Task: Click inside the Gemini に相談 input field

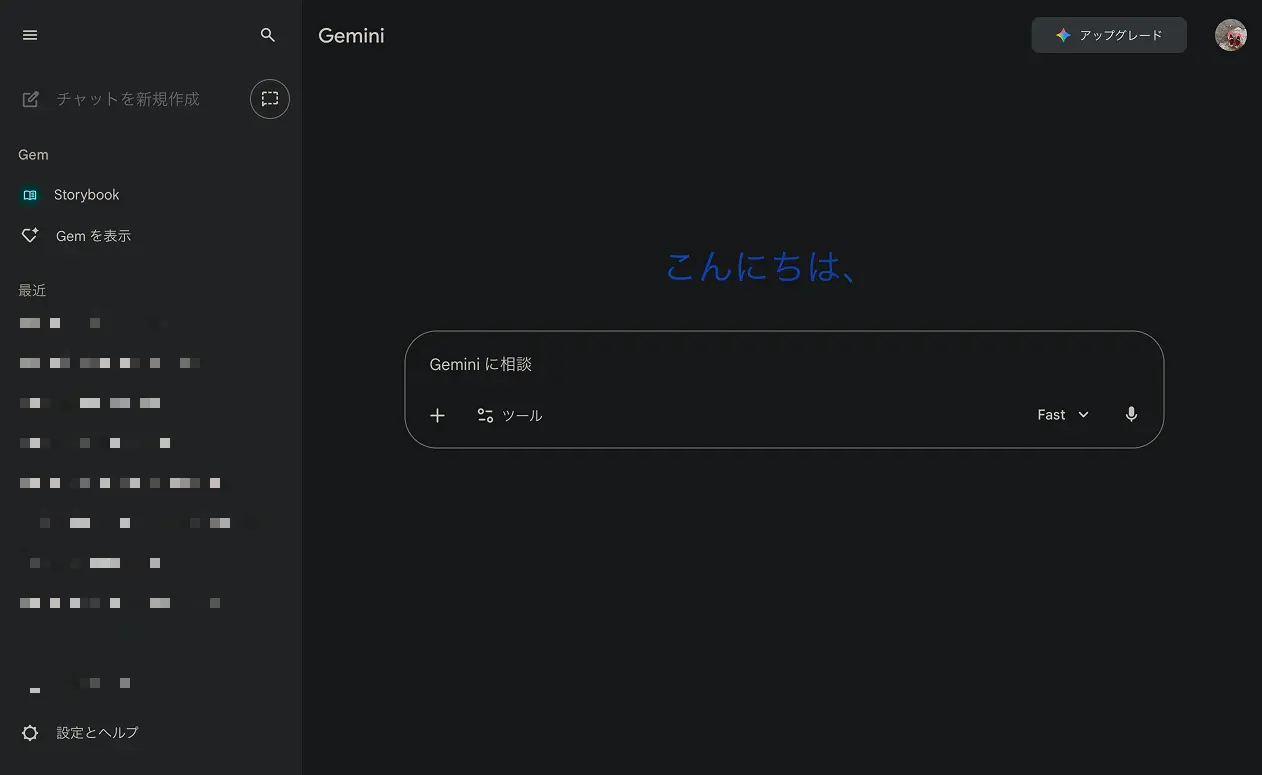Action: click(x=700, y=364)
